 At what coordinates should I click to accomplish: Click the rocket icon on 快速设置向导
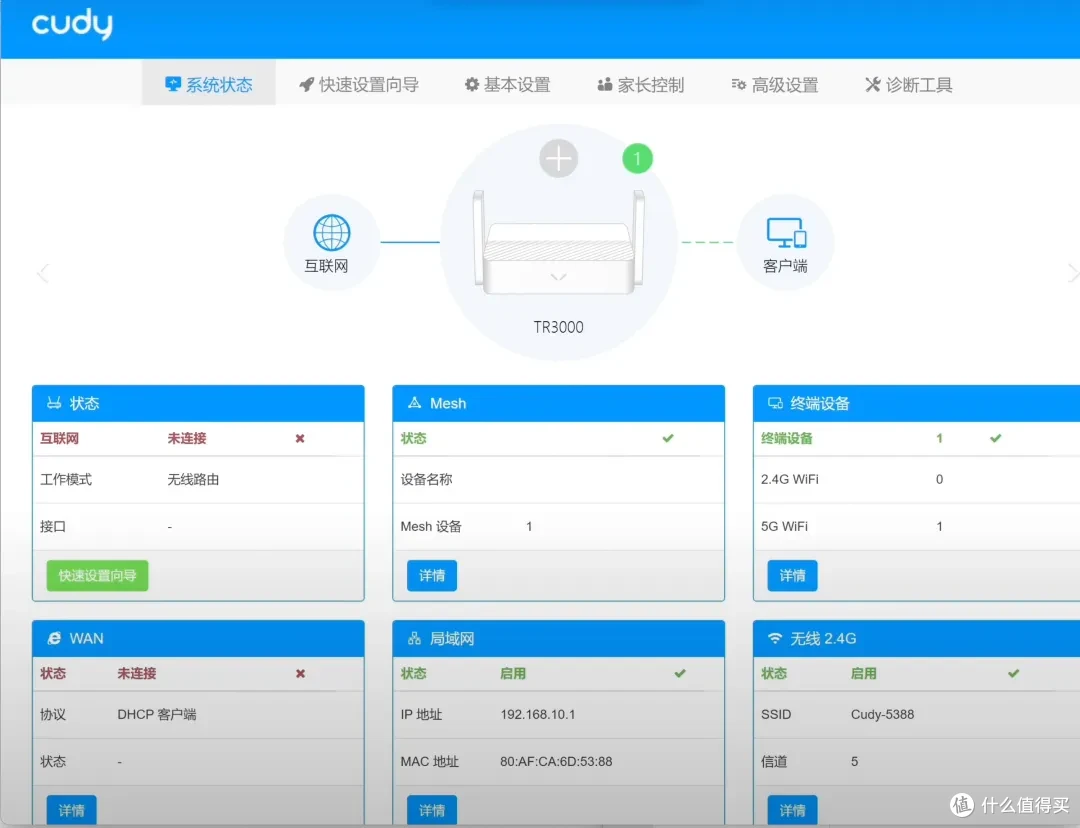[x=307, y=84]
